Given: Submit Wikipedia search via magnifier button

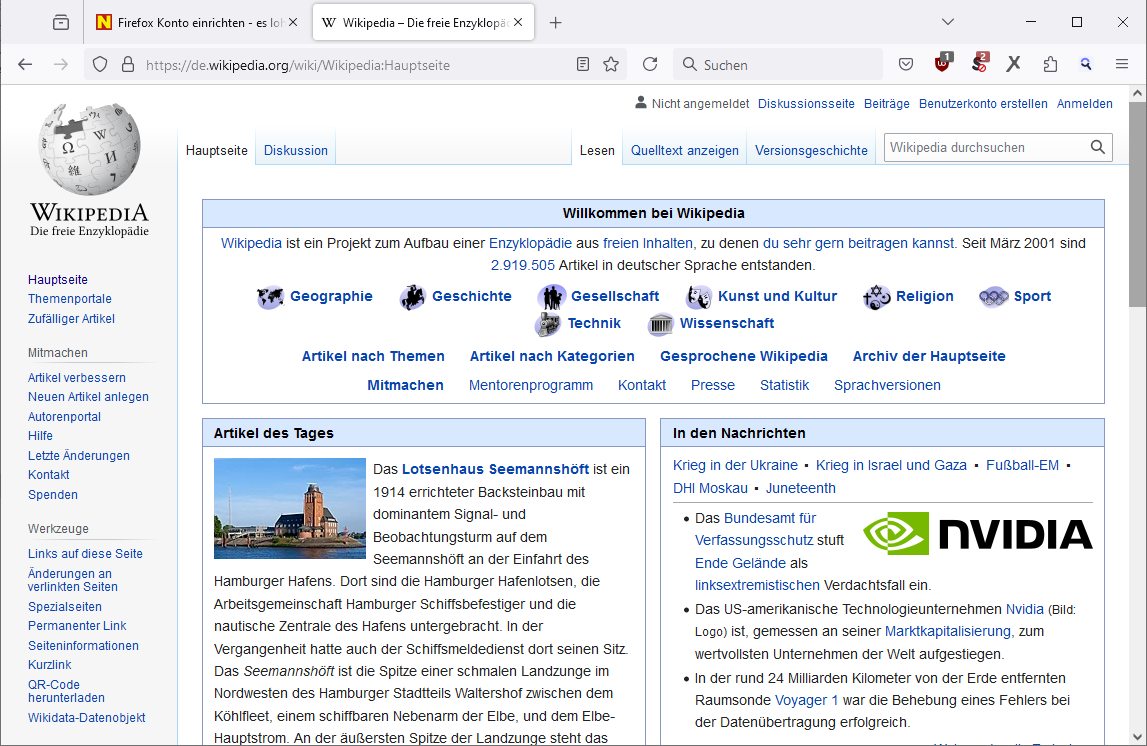Looking at the screenshot, I should tap(1097, 147).
